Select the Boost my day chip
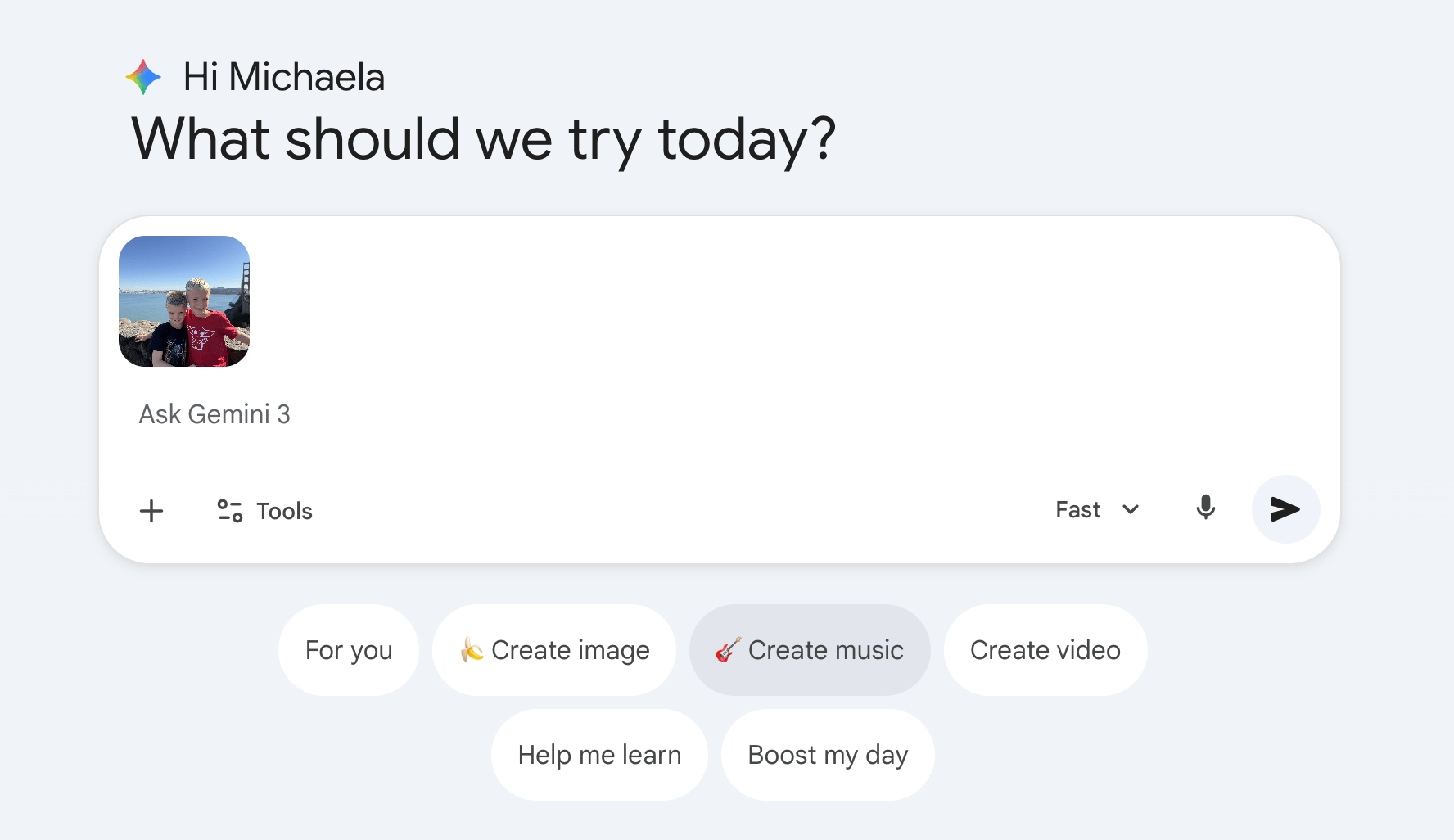The height and width of the screenshot is (840, 1454). pos(828,755)
